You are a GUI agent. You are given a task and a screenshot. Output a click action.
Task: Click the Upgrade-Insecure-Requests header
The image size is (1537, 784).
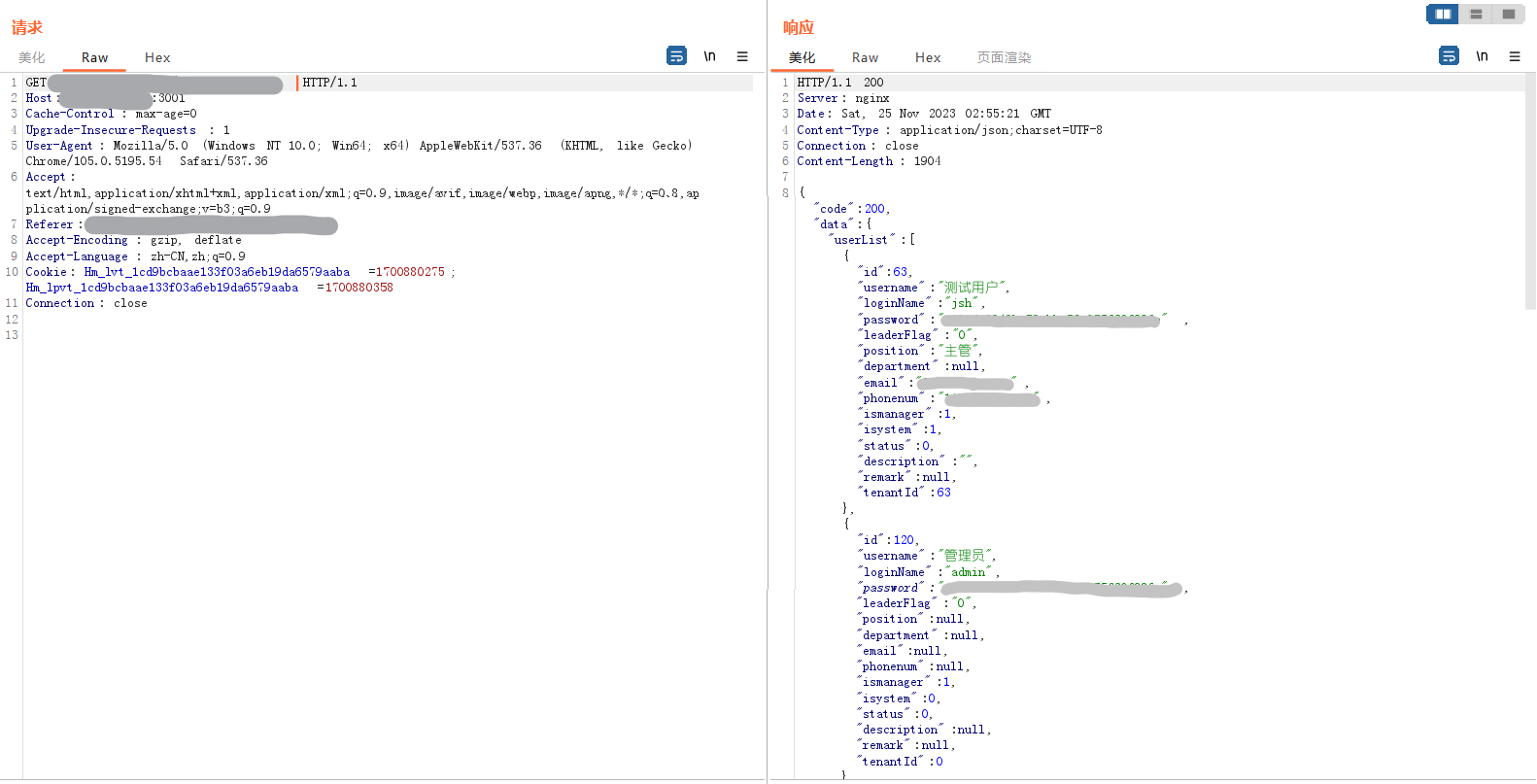tap(127, 130)
